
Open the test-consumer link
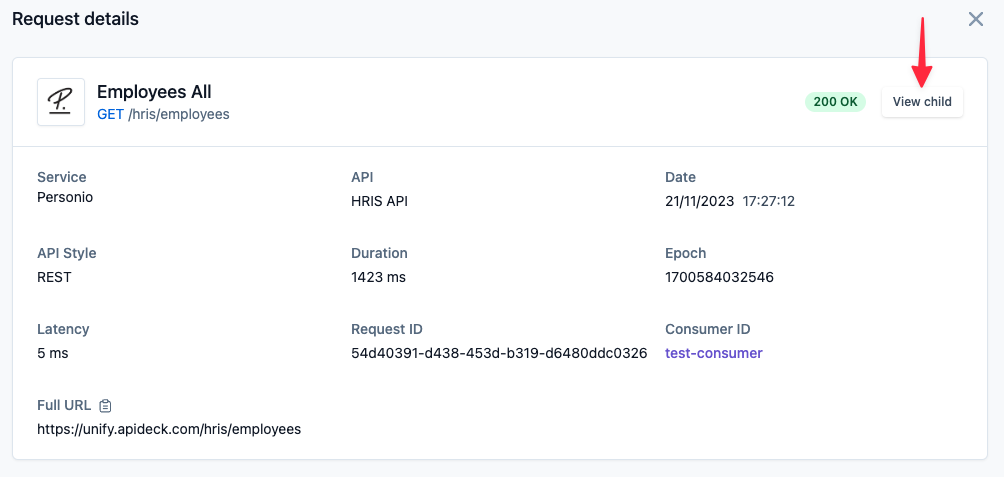[714, 353]
